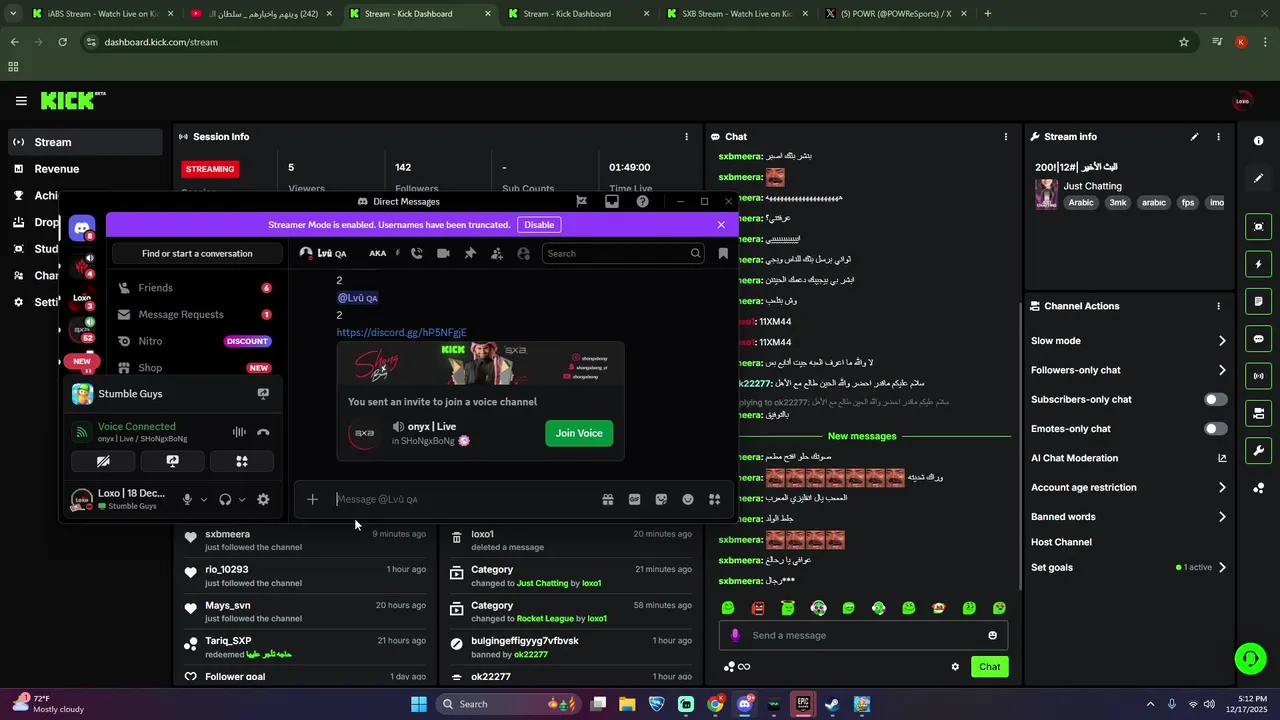Mute the Discord microphone
This screenshot has width=1280, height=720.
[x=187, y=499]
